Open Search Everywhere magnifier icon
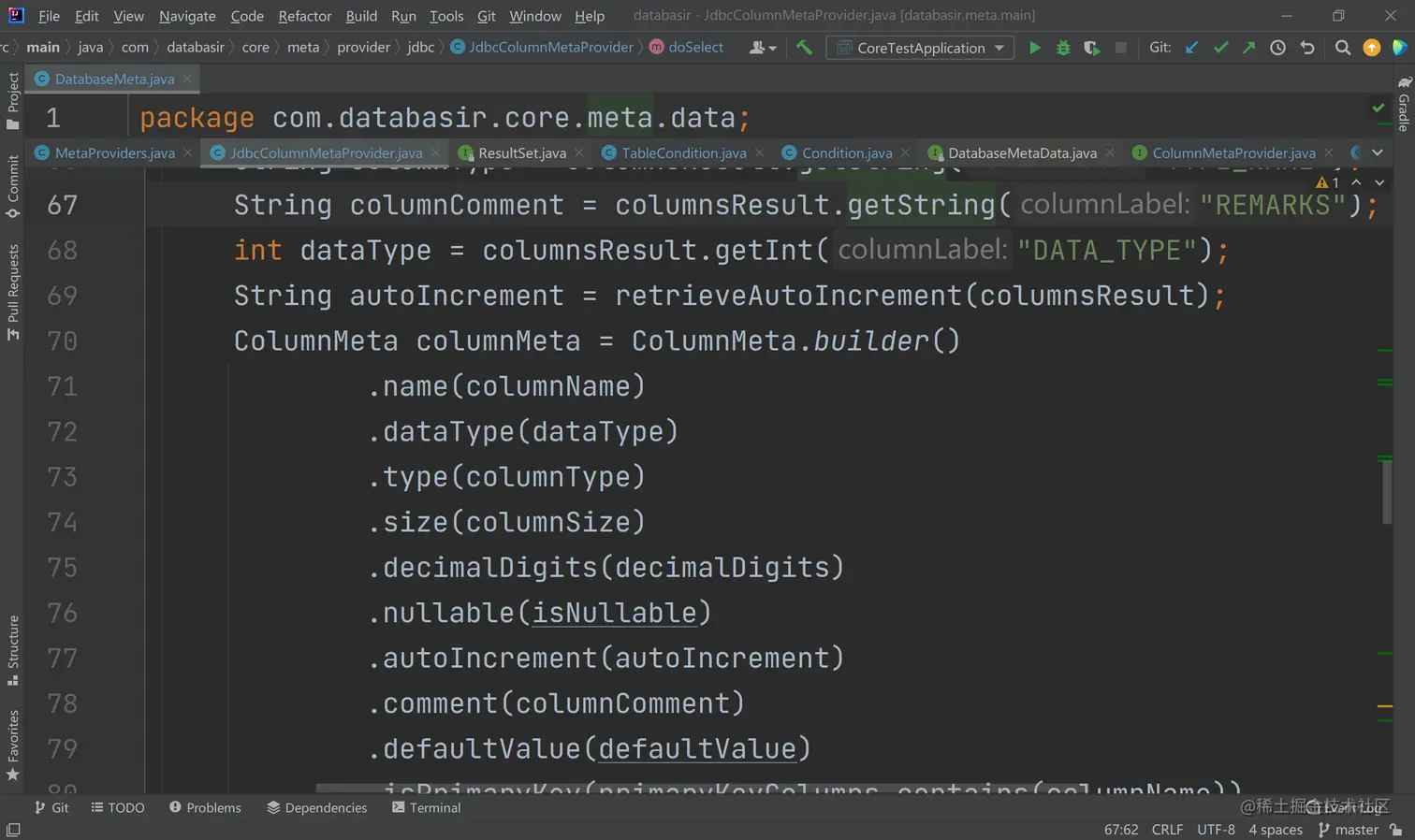 coord(1342,48)
